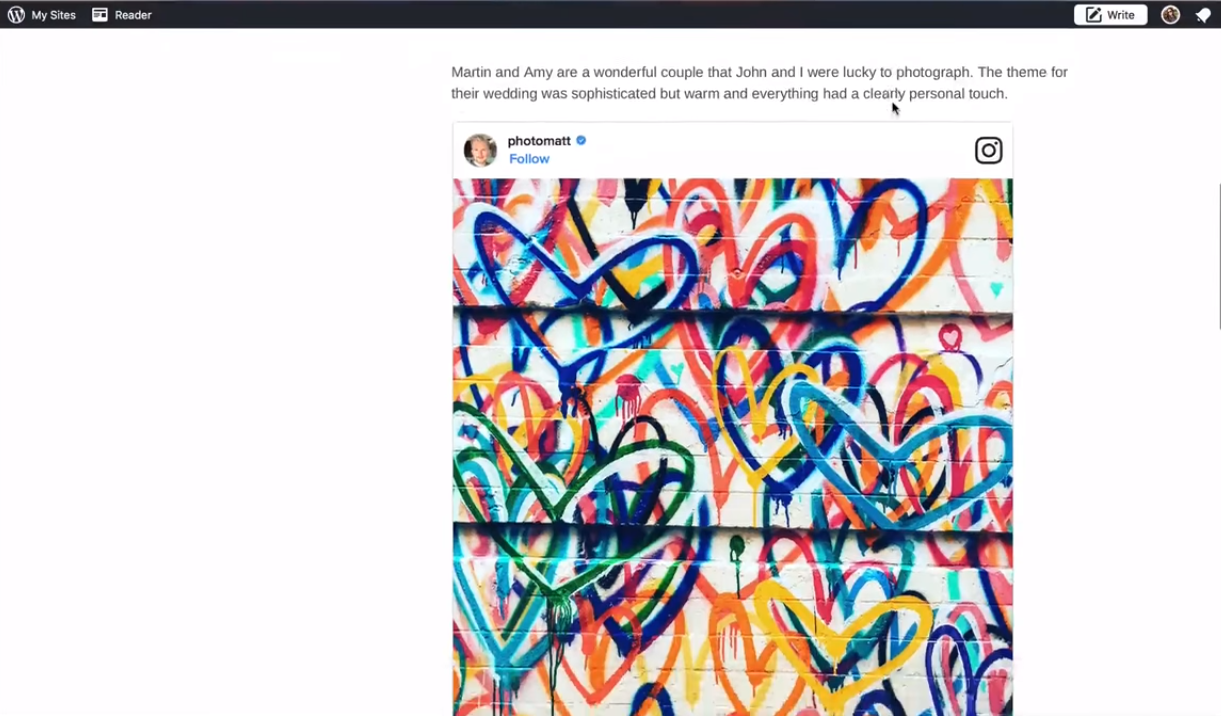The height and width of the screenshot is (716, 1221).
Task: Open the user profile avatar in masterbar
Action: tap(1170, 15)
